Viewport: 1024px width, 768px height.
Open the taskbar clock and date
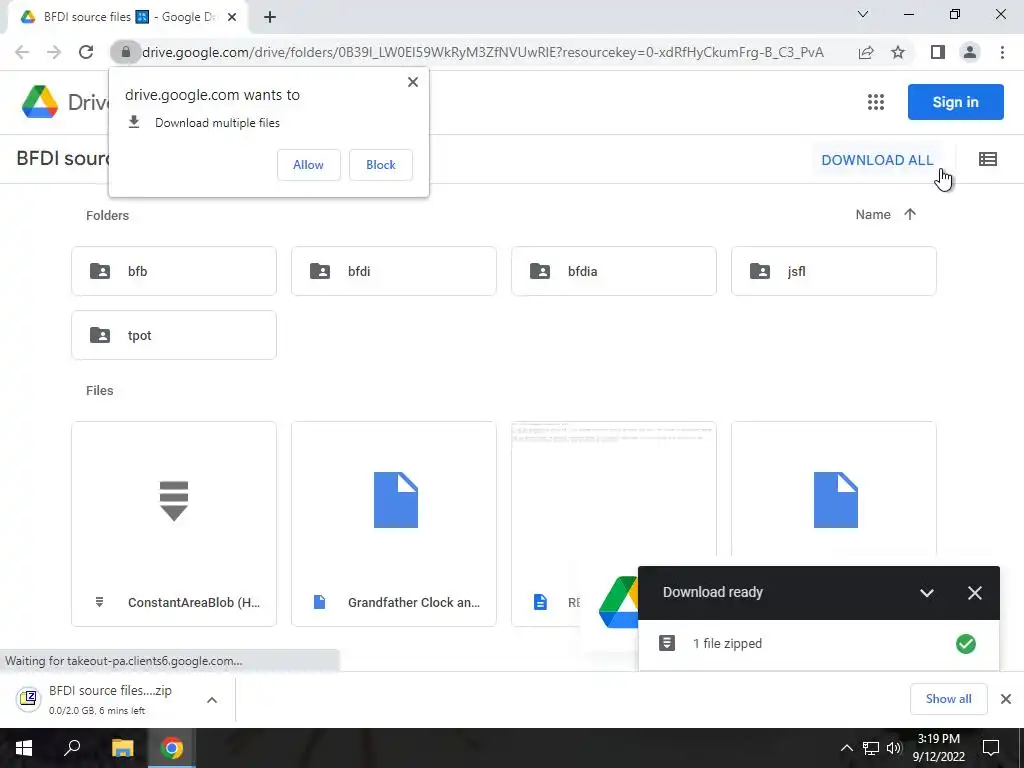pos(938,748)
